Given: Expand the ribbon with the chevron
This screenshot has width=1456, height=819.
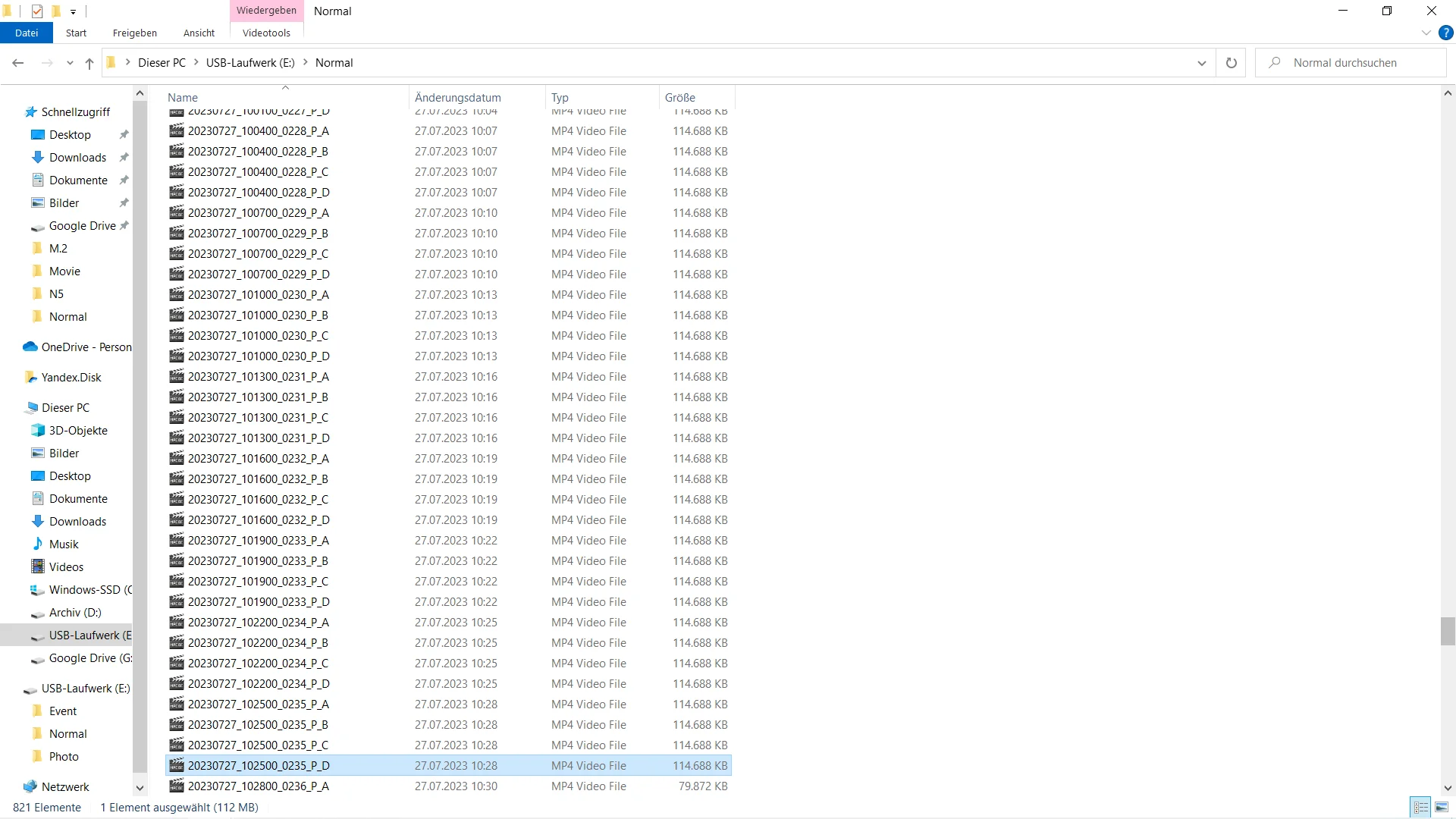Looking at the screenshot, I should 1426,33.
